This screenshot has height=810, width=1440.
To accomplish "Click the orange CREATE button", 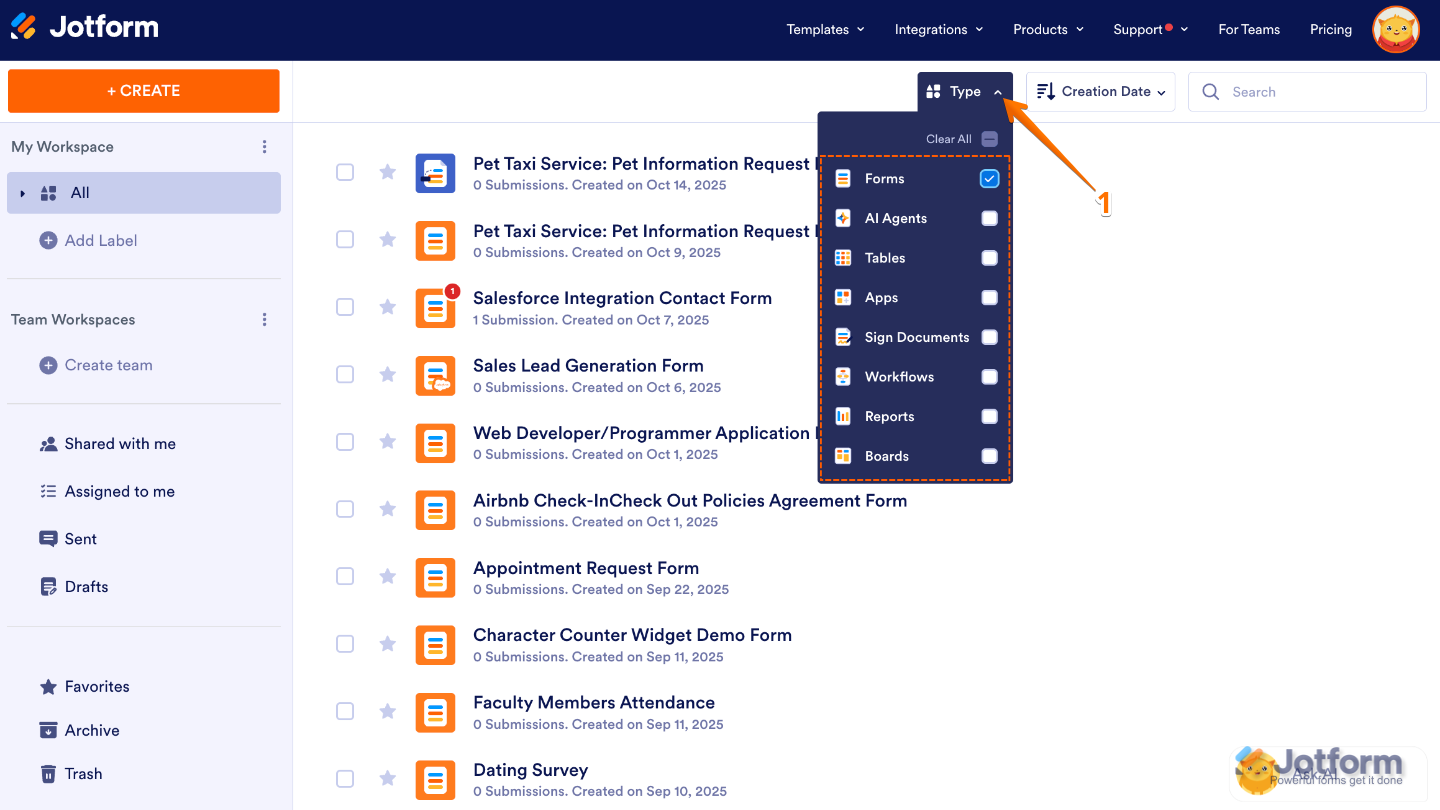I will pyautogui.click(x=143, y=91).
